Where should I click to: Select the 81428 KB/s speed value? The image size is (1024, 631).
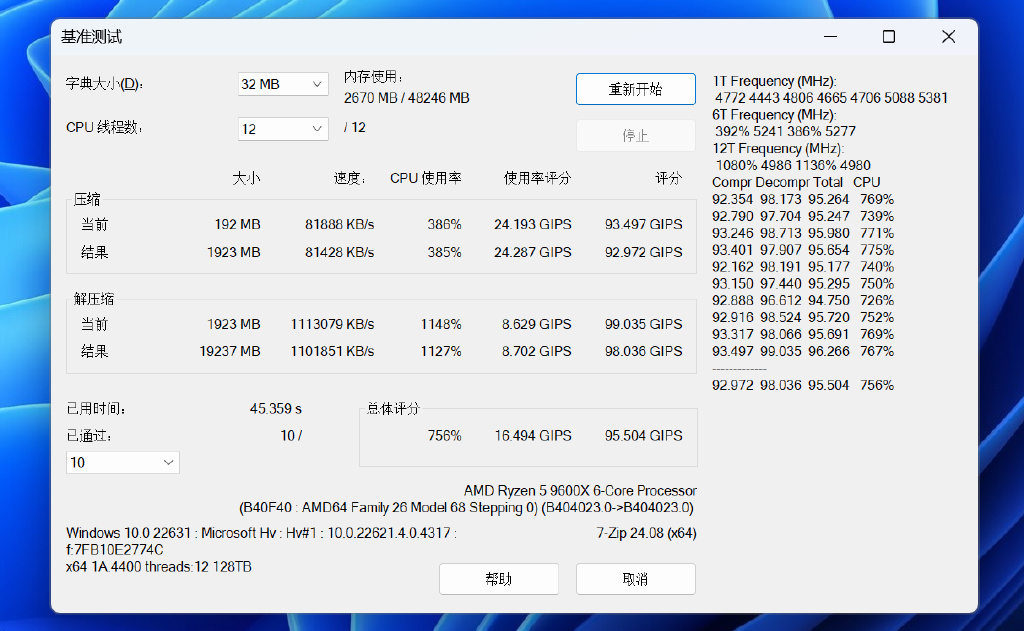(x=340, y=252)
